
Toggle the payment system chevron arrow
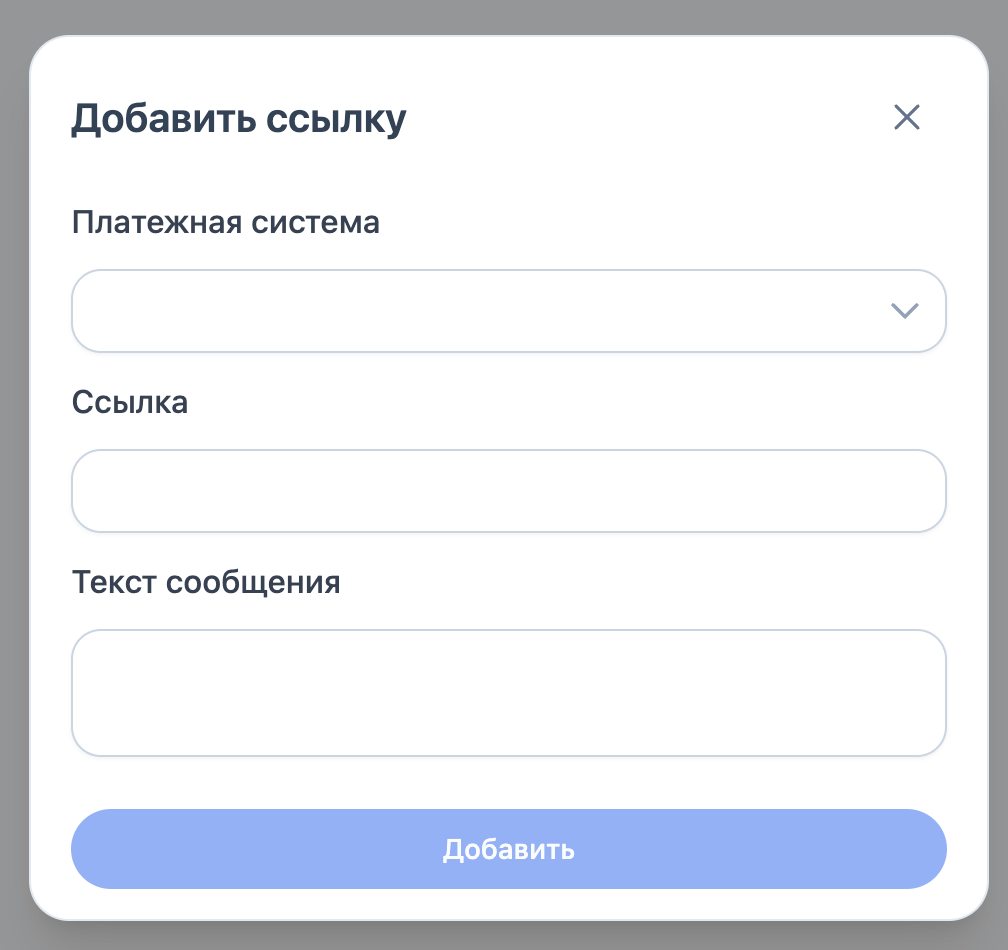coord(904,311)
